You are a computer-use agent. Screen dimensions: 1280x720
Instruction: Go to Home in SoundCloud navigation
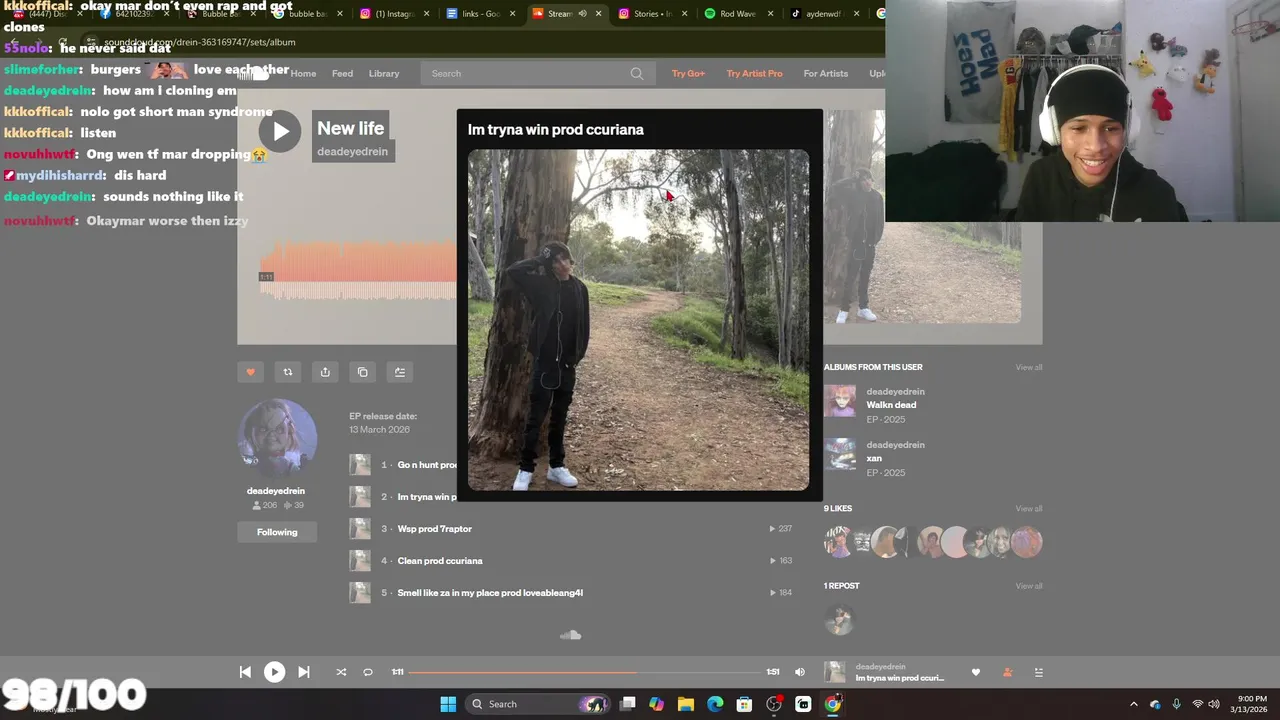coord(303,73)
